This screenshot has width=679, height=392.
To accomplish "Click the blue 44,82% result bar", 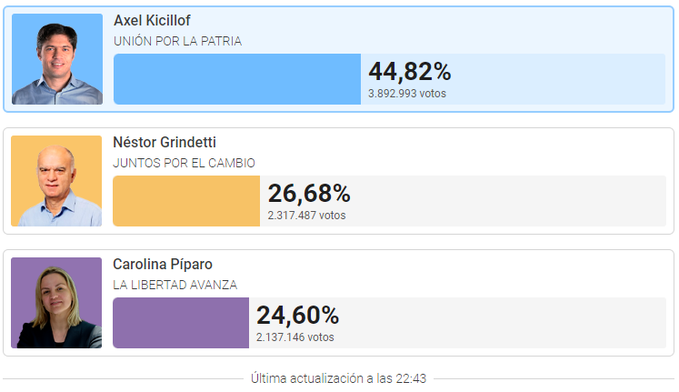I will pos(237,79).
